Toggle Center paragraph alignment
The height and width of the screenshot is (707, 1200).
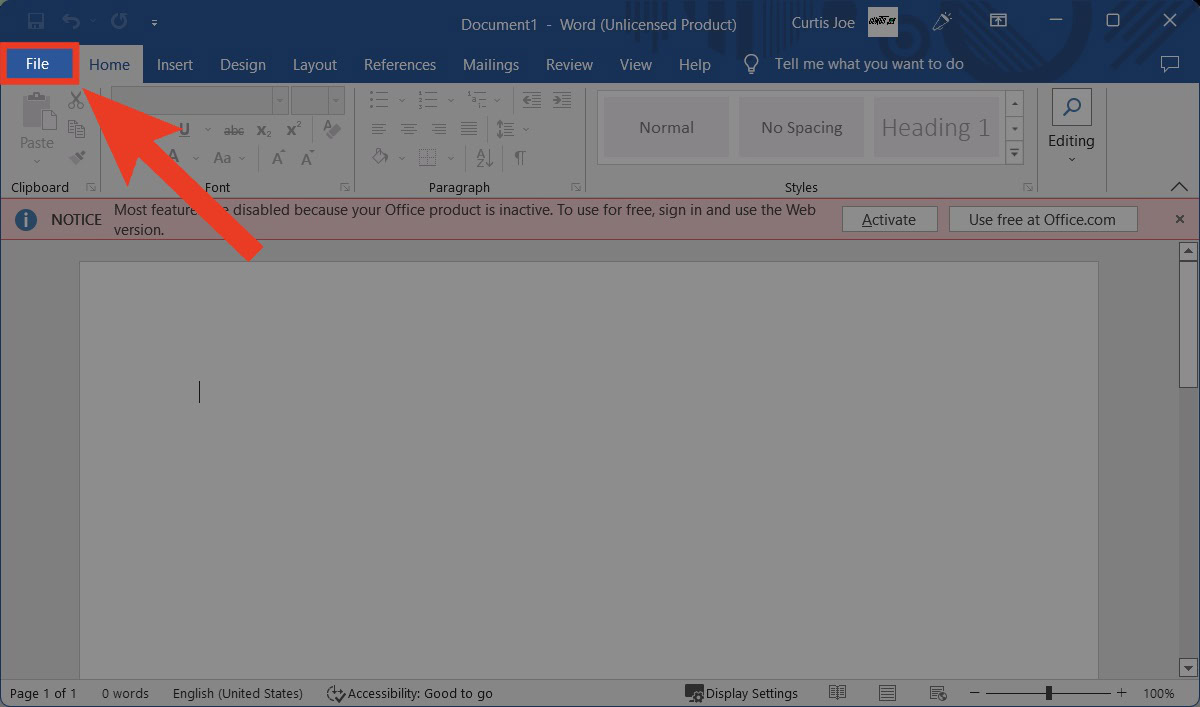[x=409, y=130]
